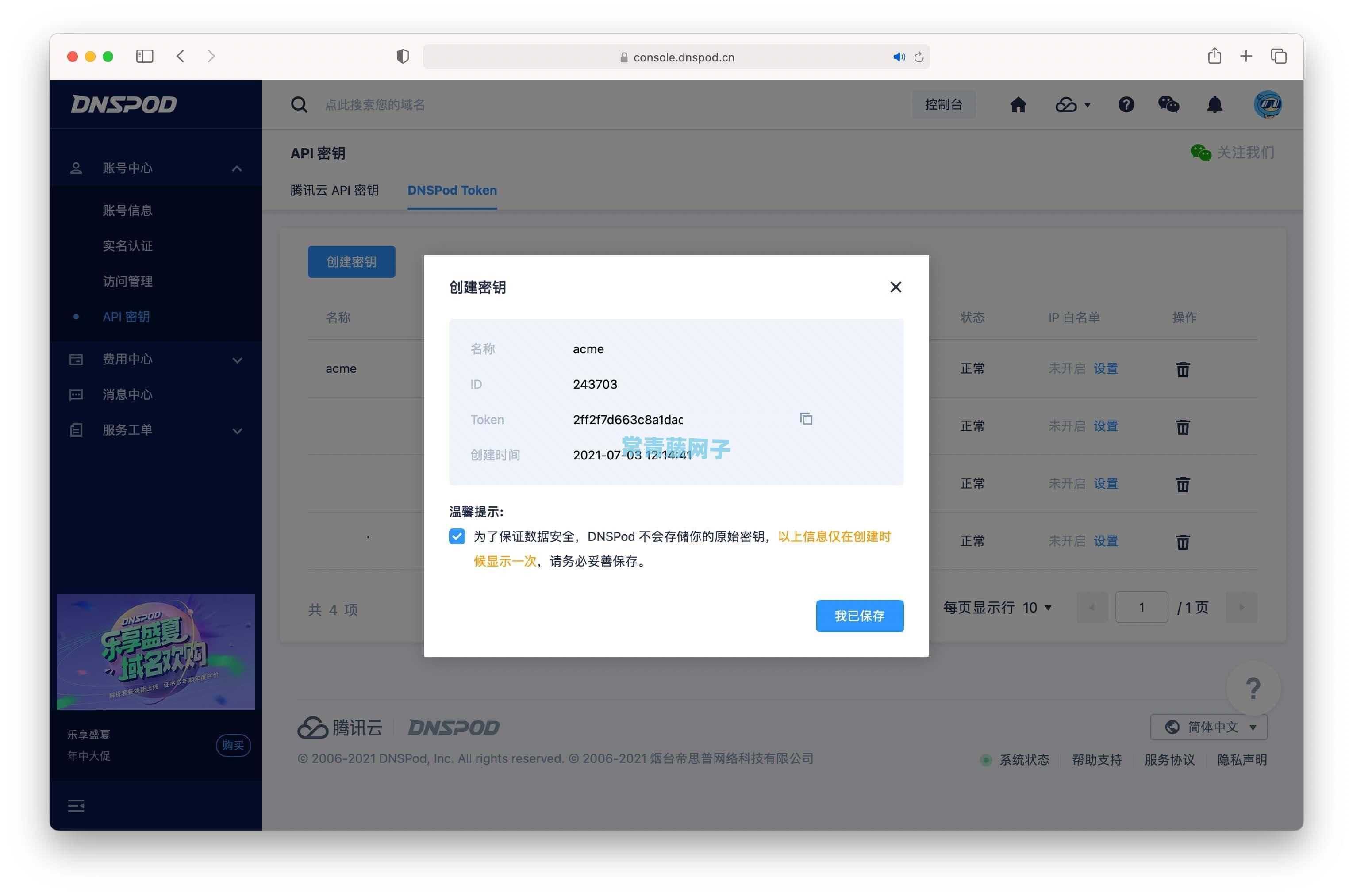Select API 密钥 sidebar item

pos(127,317)
